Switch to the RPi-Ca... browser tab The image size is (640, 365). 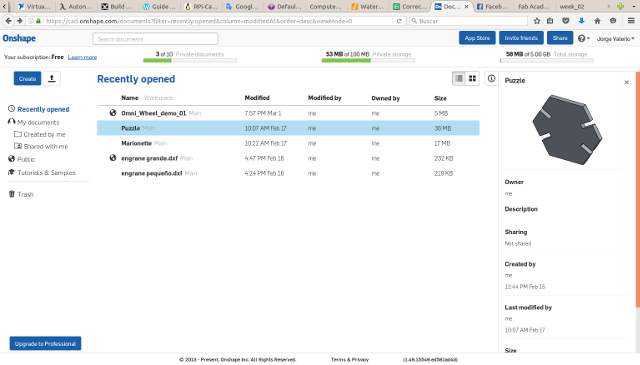tap(201, 7)
